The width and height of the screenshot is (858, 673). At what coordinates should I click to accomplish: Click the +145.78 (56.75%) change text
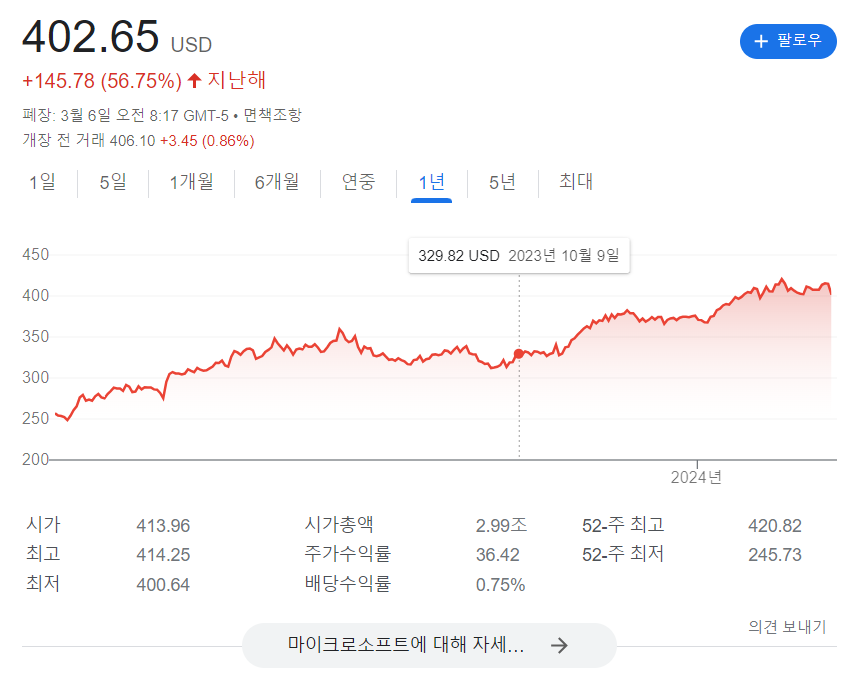[102, 81]
